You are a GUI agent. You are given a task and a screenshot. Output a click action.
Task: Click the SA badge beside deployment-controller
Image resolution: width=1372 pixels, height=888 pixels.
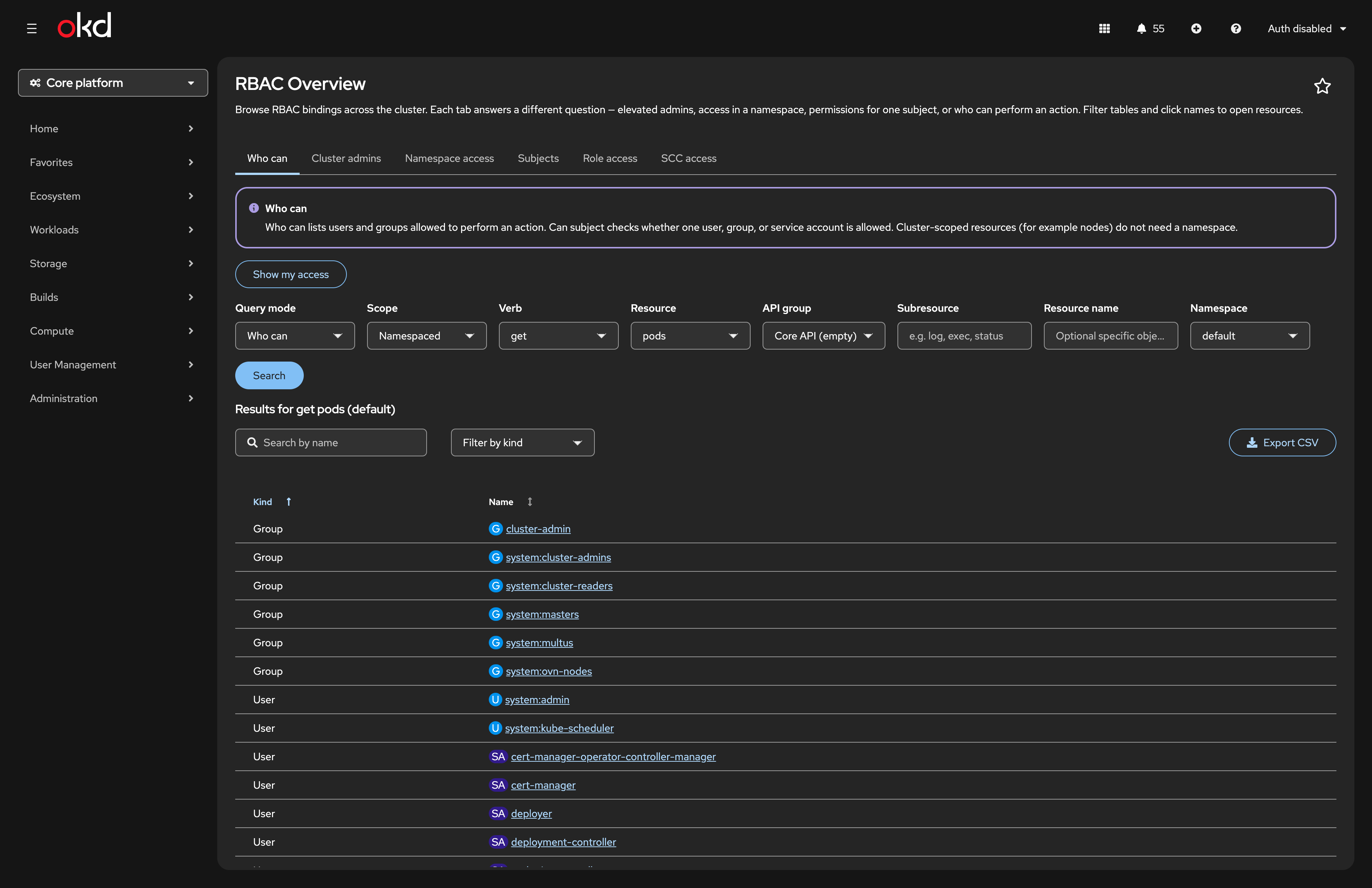tap(498, 842)
